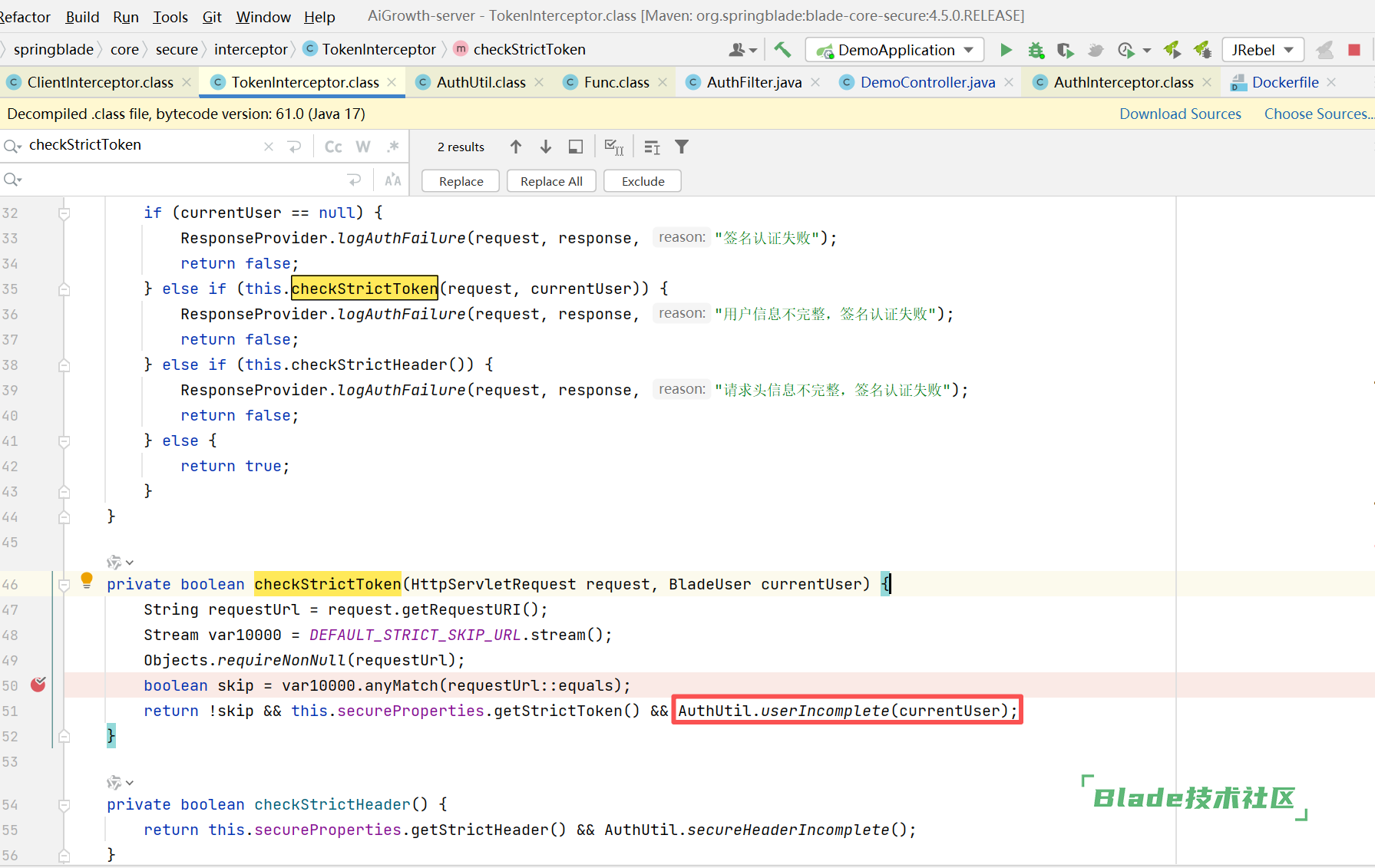Run DemoApplication with green play icon

pos(1006,50)
